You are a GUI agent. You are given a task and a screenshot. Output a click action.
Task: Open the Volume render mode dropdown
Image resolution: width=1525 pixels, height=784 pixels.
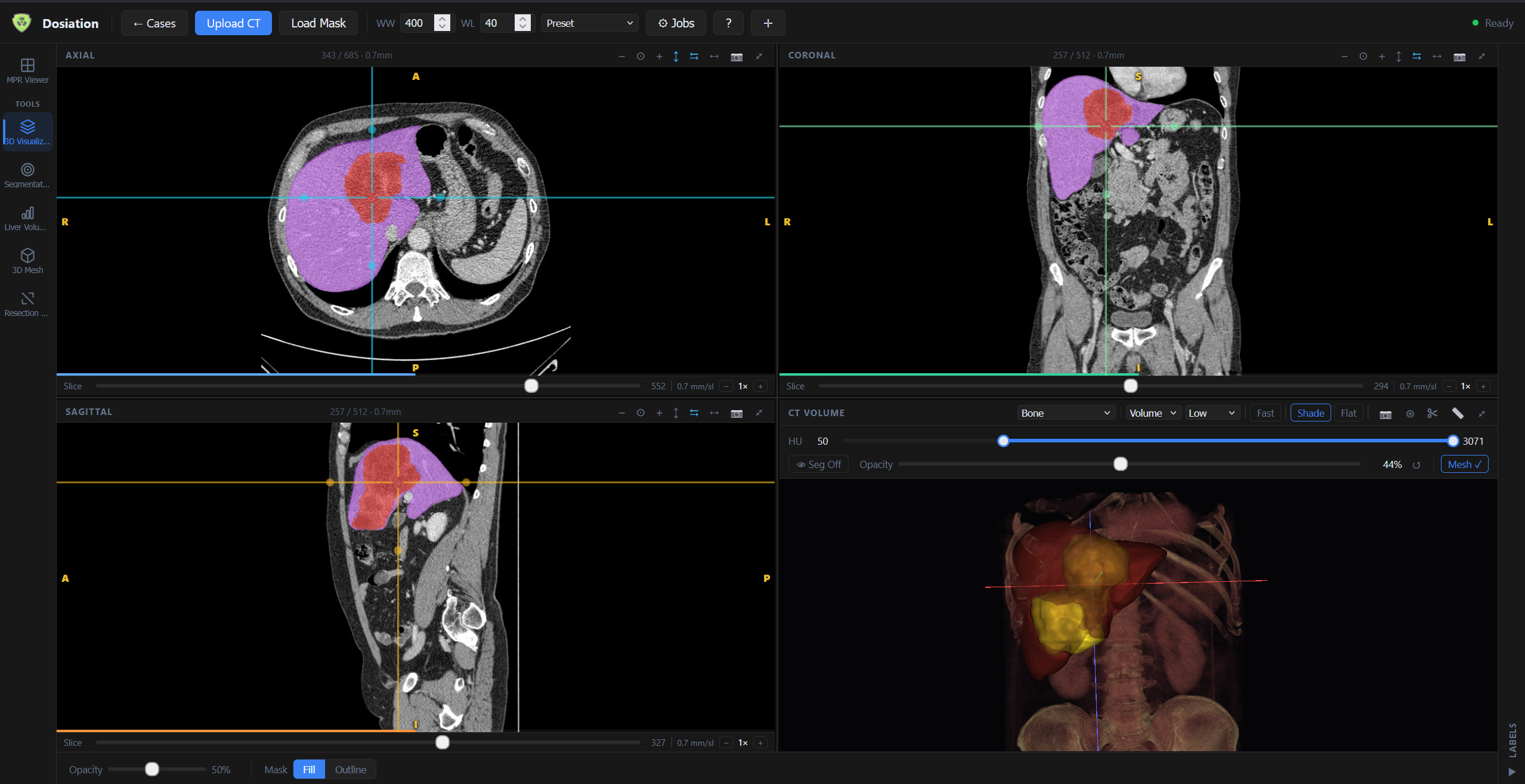click(x=1152, y=413)
